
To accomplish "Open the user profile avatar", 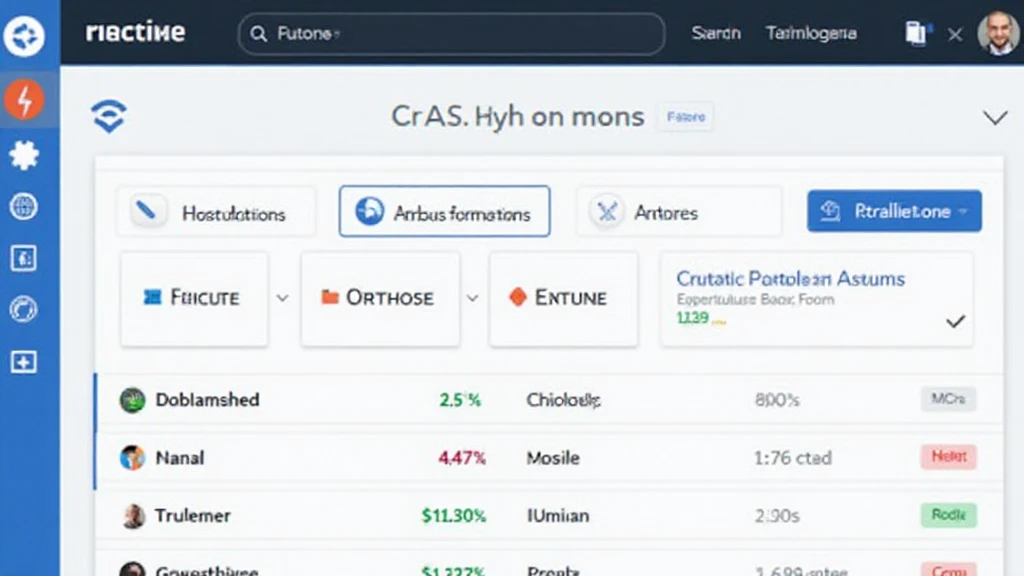I will click(x=996, y=34).
